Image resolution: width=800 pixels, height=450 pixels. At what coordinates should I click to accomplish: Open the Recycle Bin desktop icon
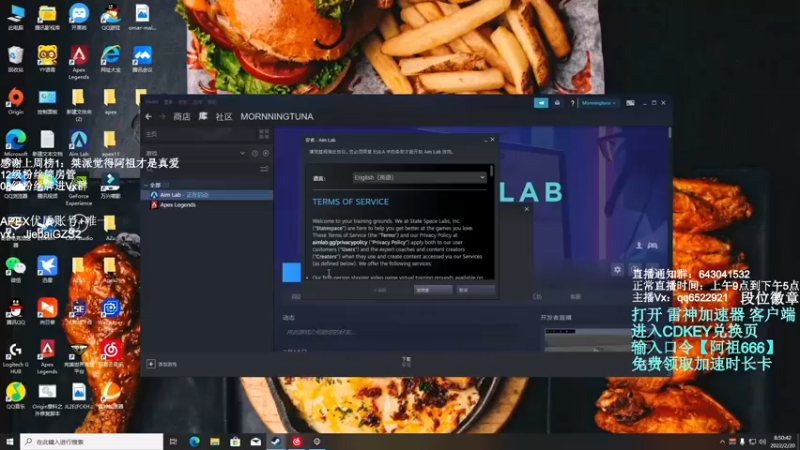[16, 59]
